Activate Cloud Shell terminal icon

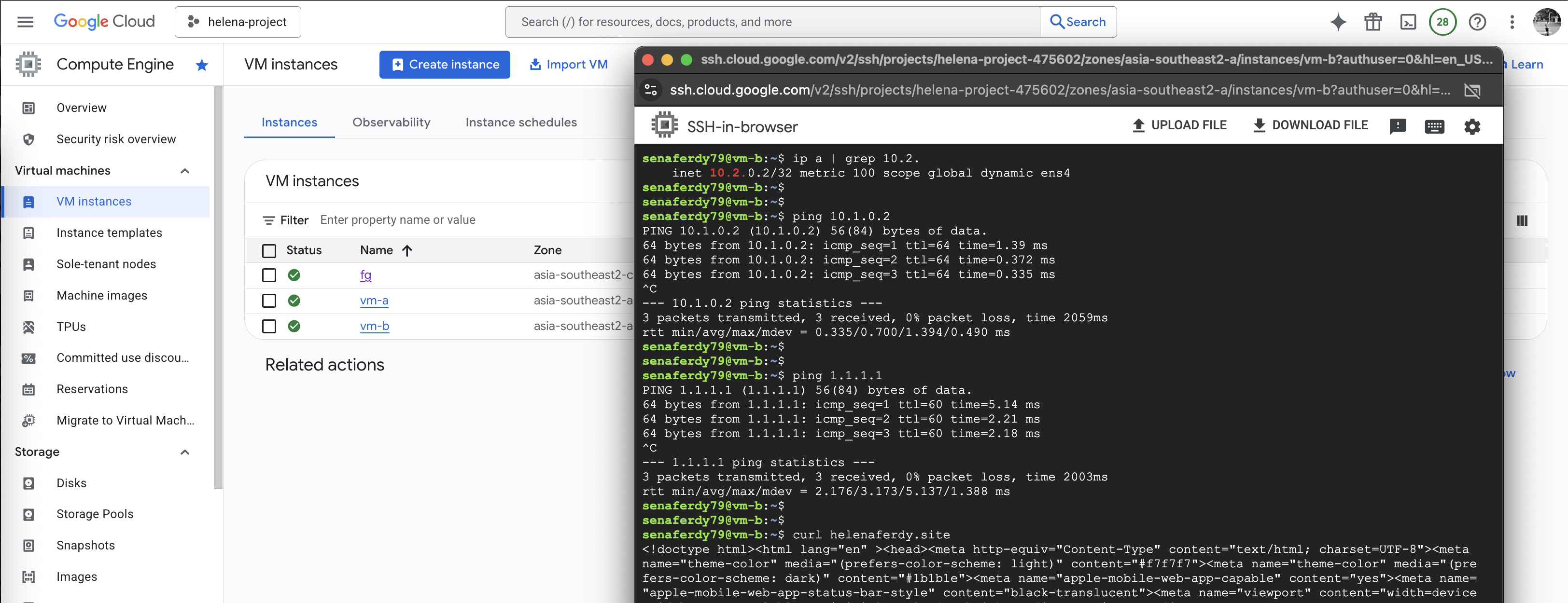[1408, 23]
